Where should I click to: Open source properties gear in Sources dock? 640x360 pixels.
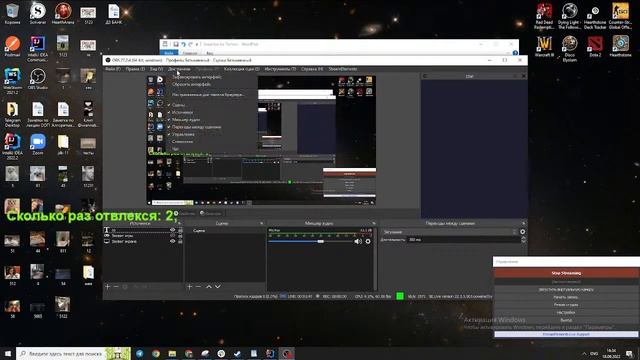point(125,287)
